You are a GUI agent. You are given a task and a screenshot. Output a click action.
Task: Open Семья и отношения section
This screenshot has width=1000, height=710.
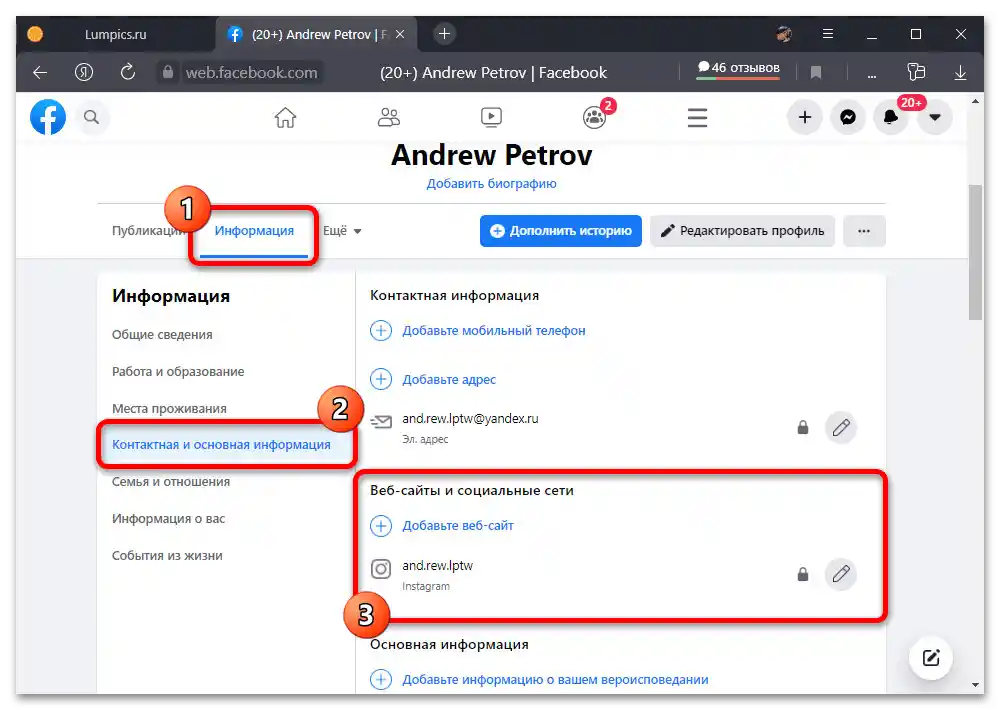point(171,482)
